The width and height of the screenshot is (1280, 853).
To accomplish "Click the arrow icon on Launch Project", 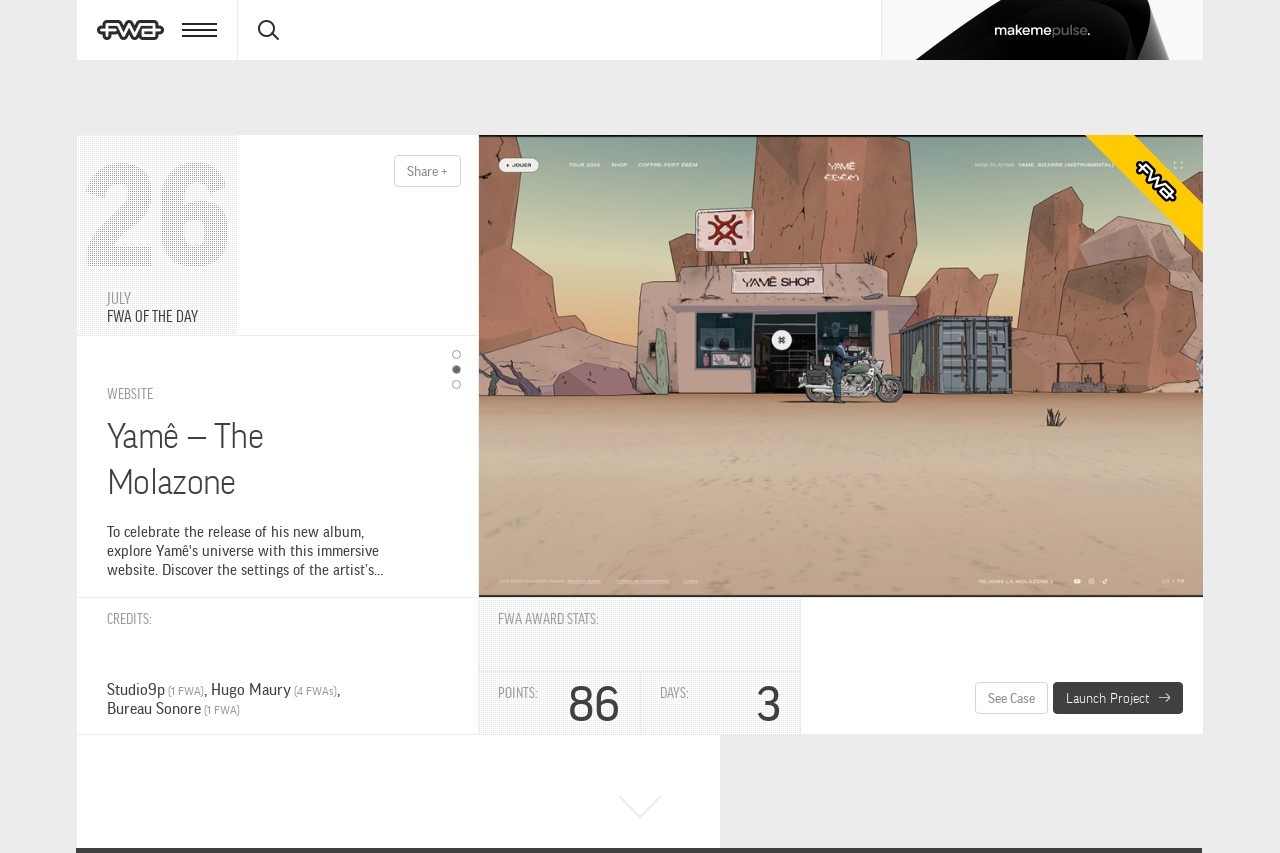I will 1164,698.
